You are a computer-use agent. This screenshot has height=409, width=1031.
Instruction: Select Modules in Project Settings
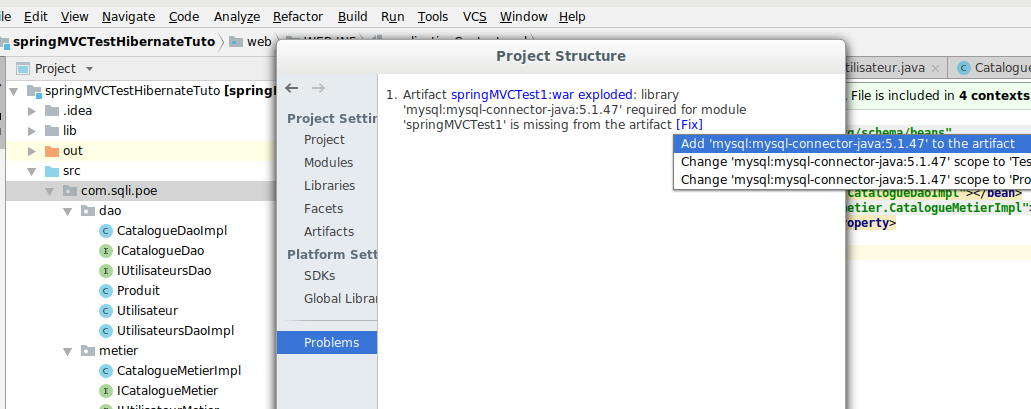click(x=328, y=163)
